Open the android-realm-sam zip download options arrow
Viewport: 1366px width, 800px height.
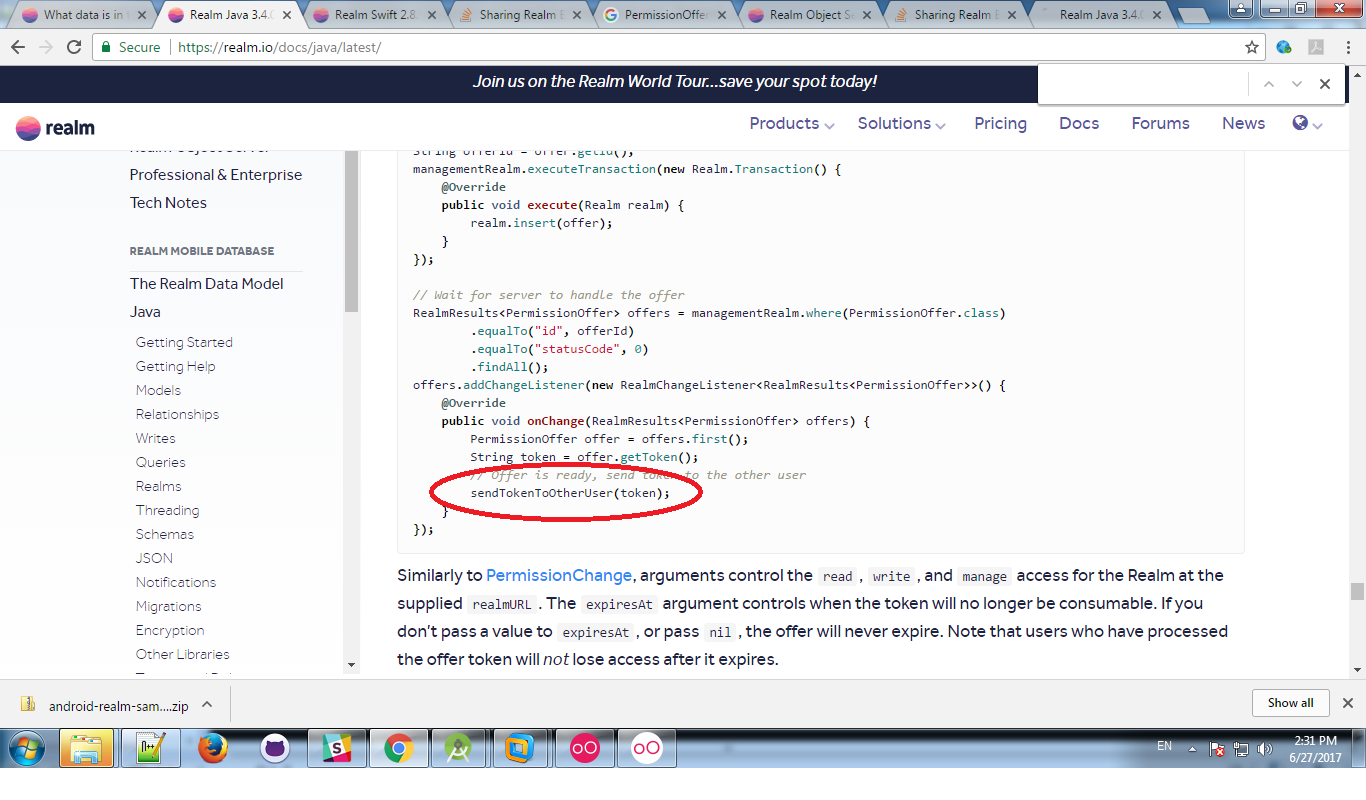coord(207,704)
